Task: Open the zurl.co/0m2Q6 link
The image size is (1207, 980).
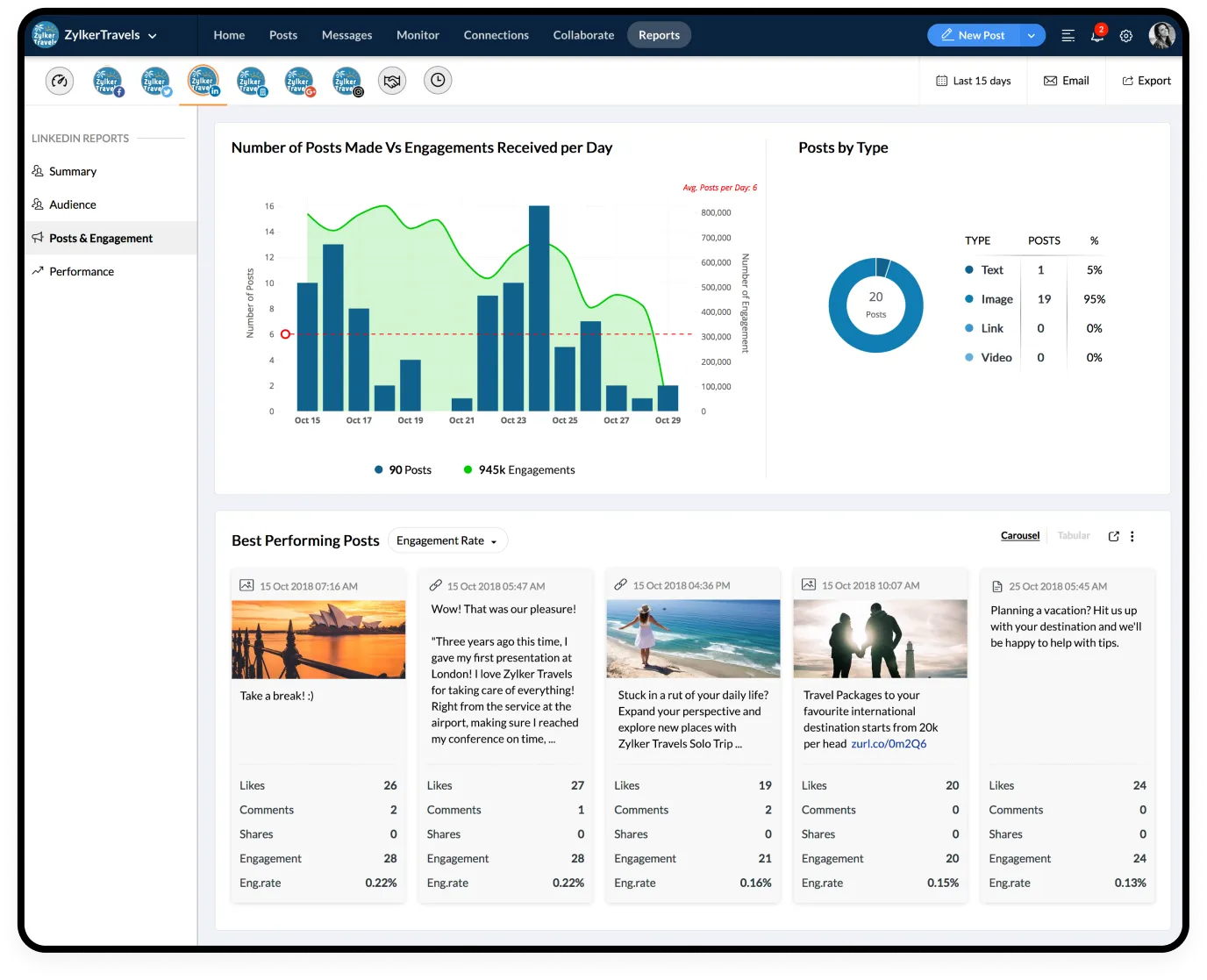Action: click(x=889, y=744)
